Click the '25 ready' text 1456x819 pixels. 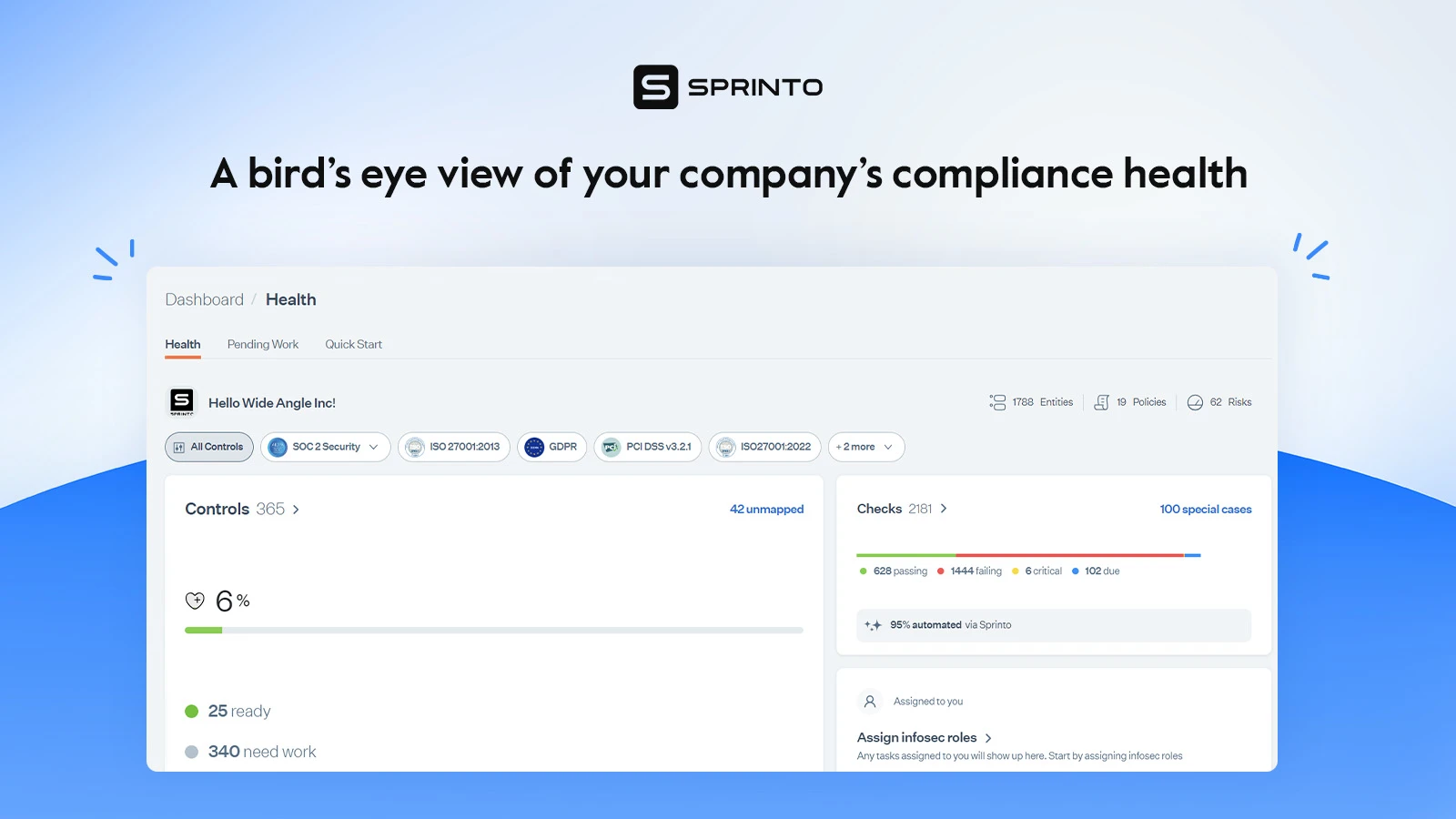tap(239, 712)
